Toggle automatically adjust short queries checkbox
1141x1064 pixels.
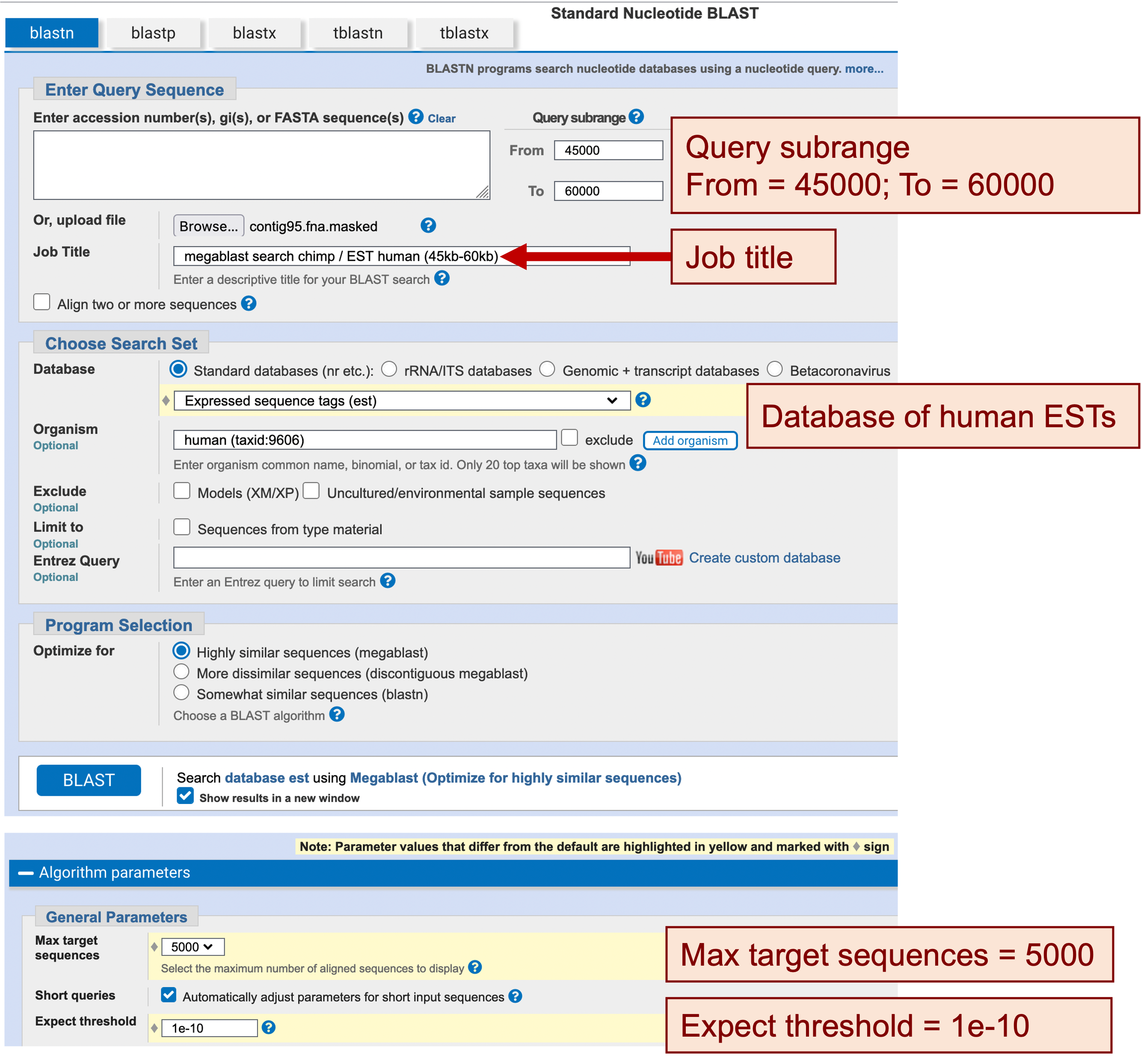tap(169, 995)
